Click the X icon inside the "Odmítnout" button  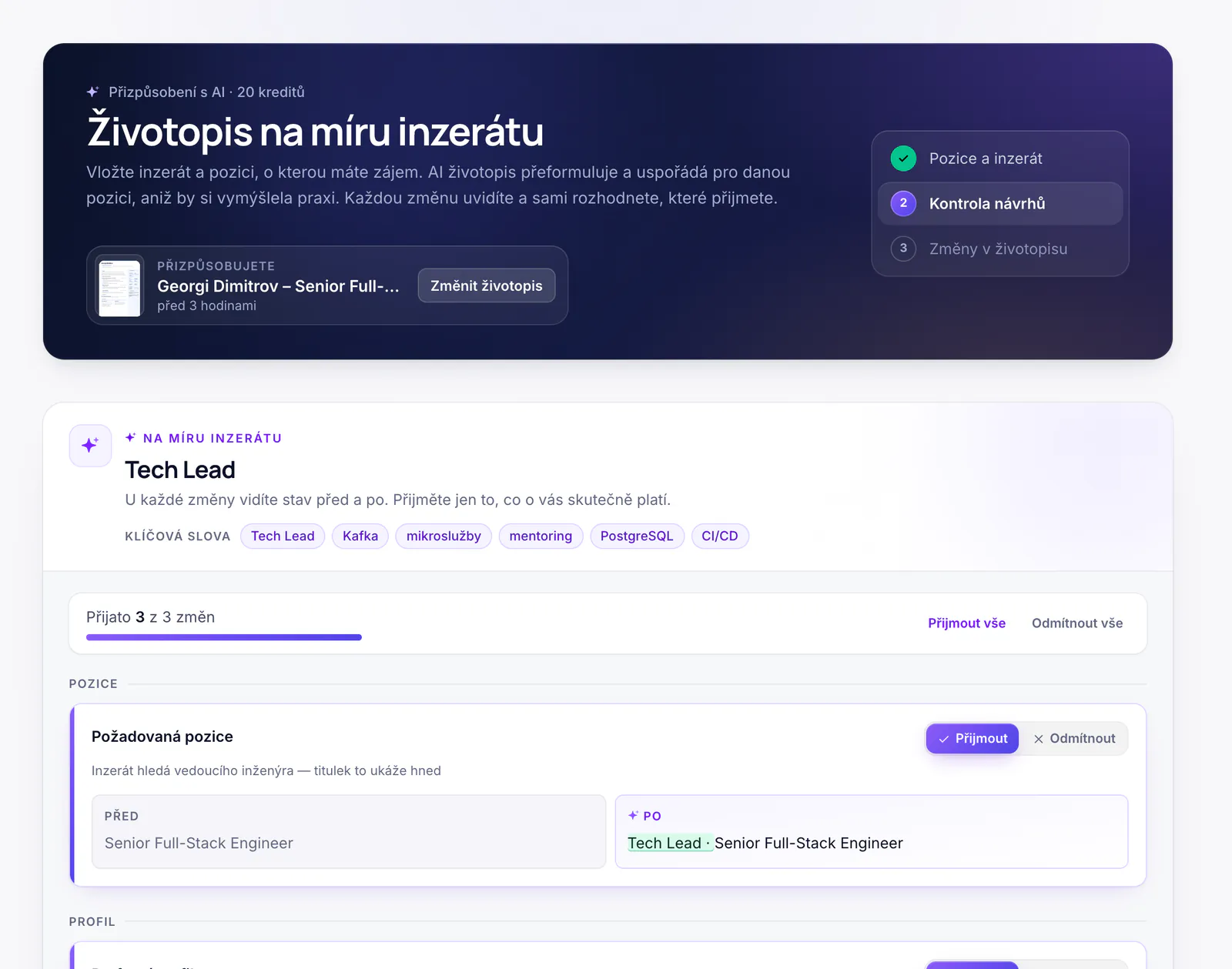[1039, 739]
